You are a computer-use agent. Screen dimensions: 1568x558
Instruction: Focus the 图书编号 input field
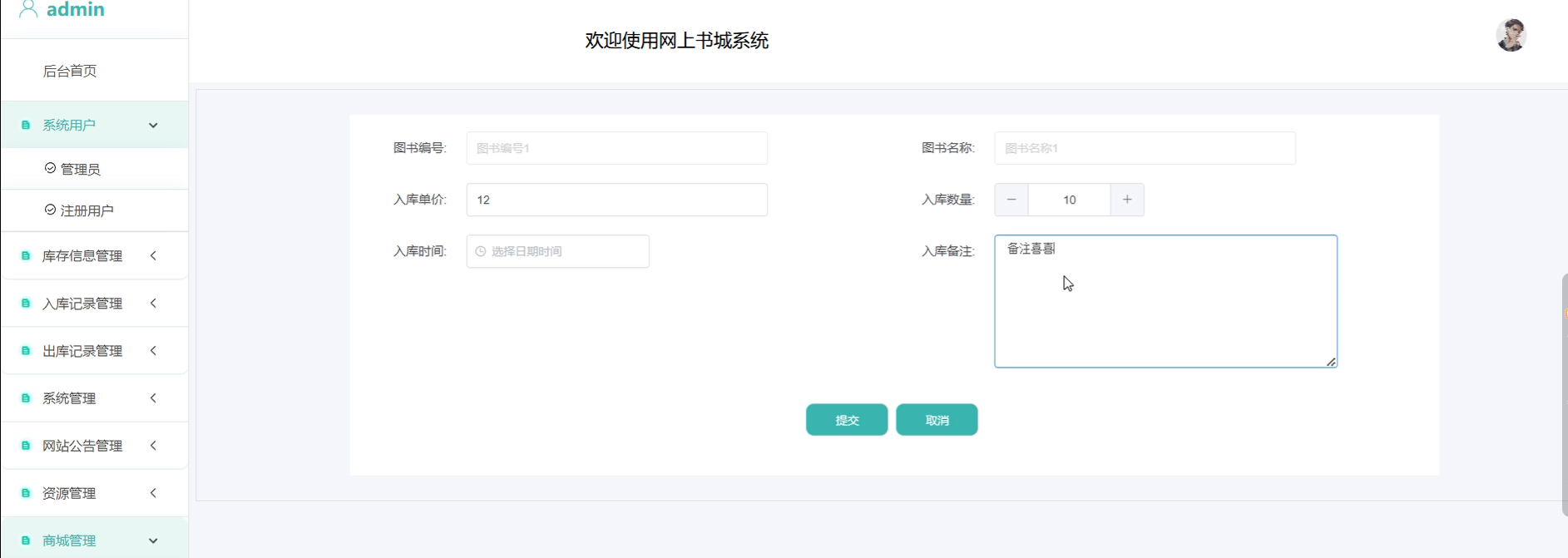[616, 148]
